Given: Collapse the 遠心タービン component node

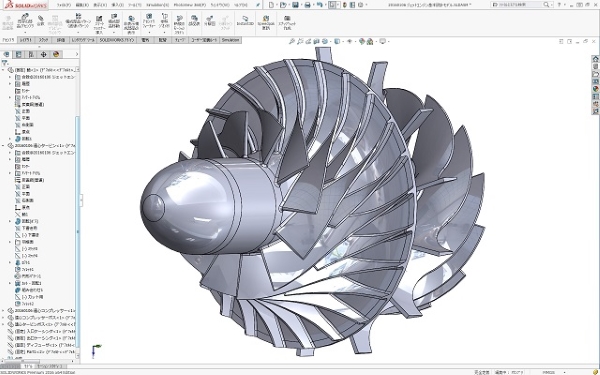Looking at the screenshot, I should [3, 146].
